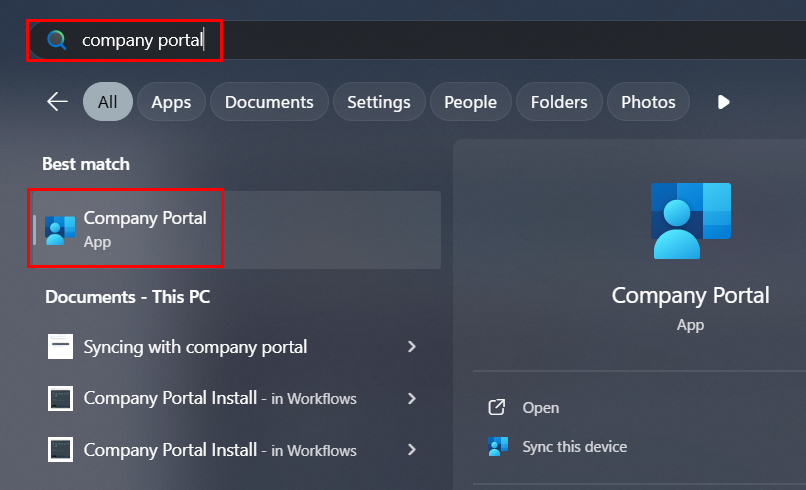Expand chevron for last 'Company Portal Install'
The image size is (806, 490).
pos(412,450)
